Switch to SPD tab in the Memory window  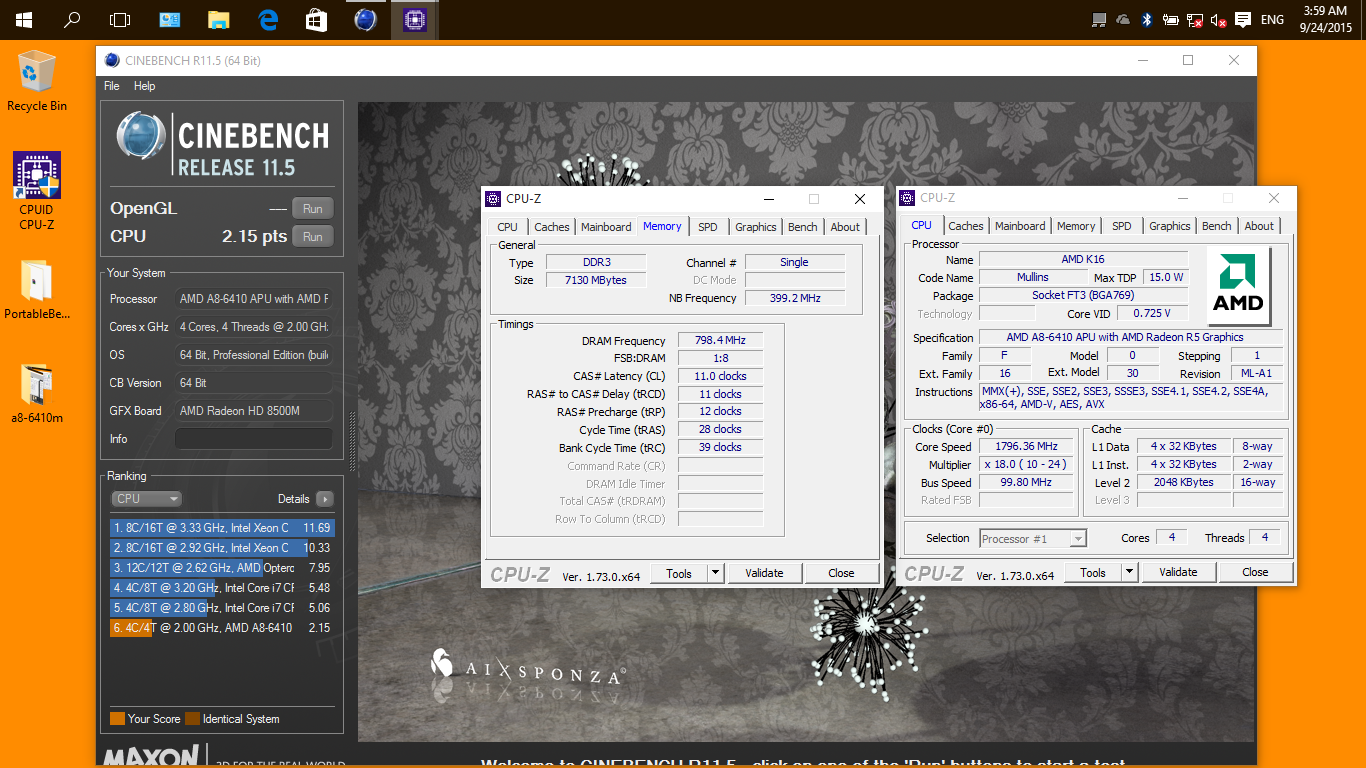708,227
